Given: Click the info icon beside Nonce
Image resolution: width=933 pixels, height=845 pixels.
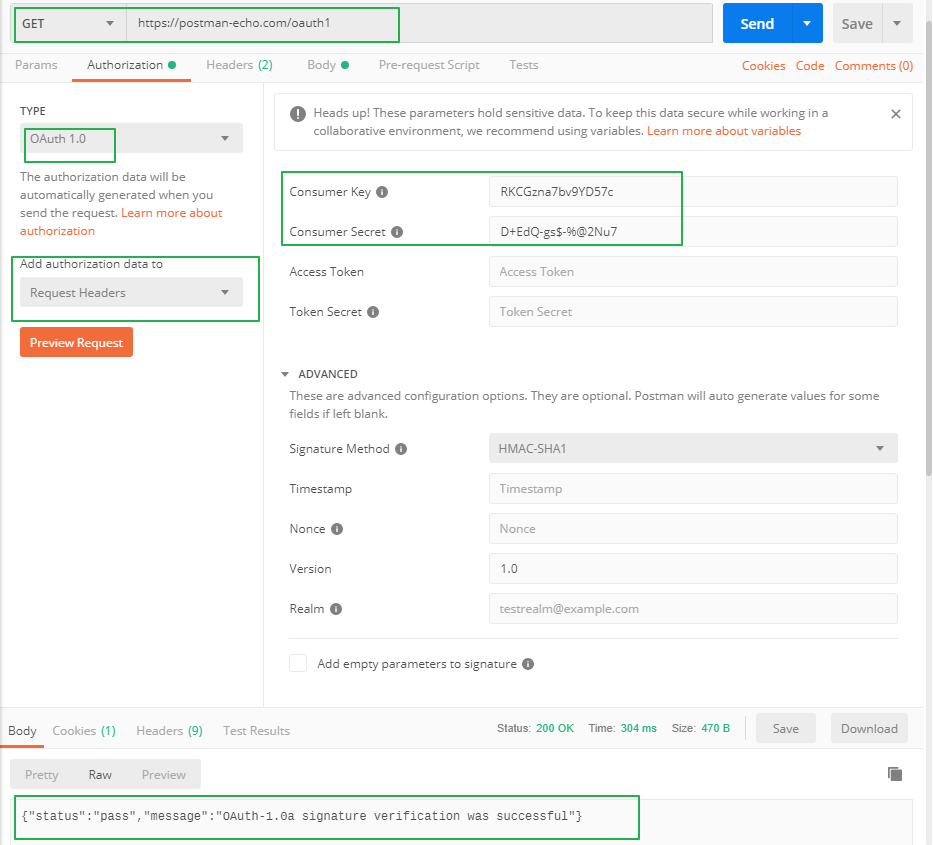Looking at the screenshot, I should tap(337, 529).
